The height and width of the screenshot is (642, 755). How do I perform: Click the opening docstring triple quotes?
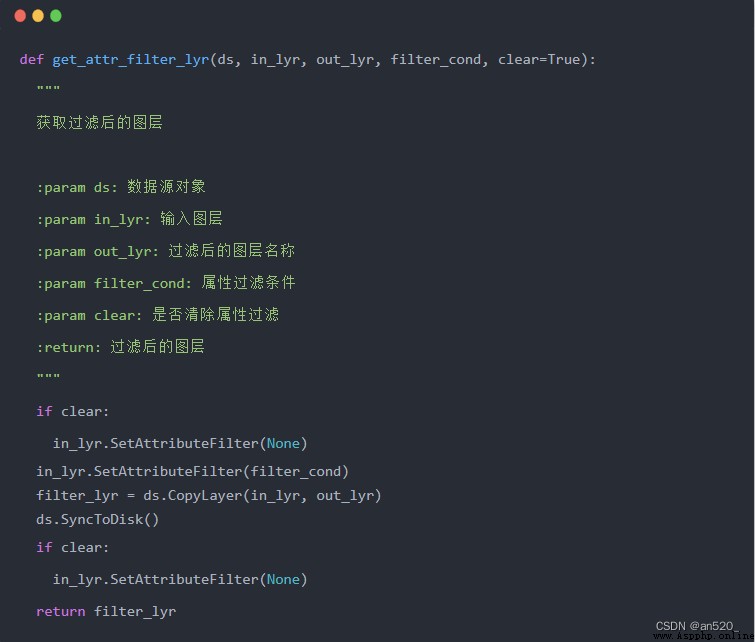point(48,88)
